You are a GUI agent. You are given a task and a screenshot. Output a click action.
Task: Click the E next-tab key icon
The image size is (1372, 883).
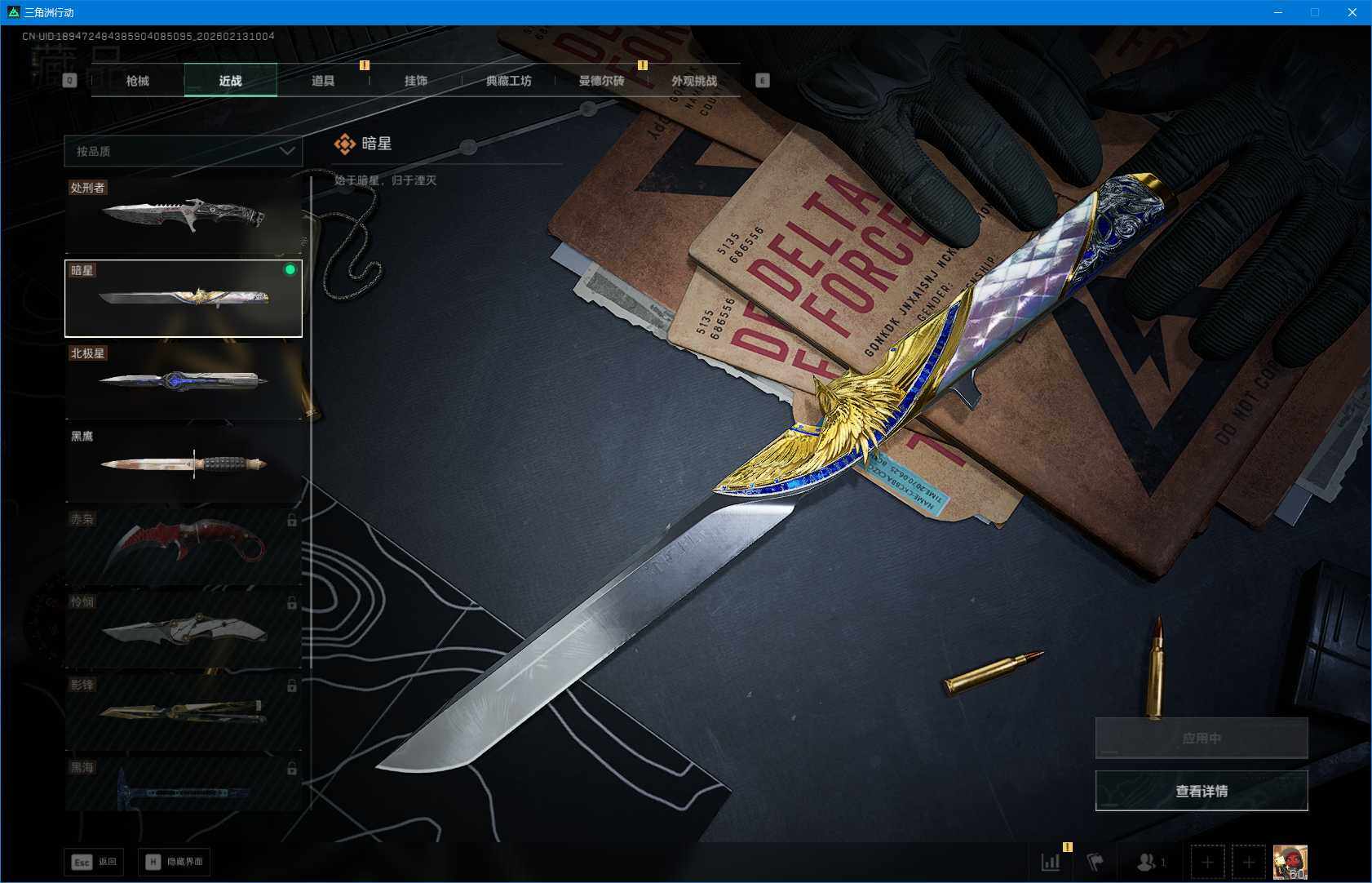763,80
